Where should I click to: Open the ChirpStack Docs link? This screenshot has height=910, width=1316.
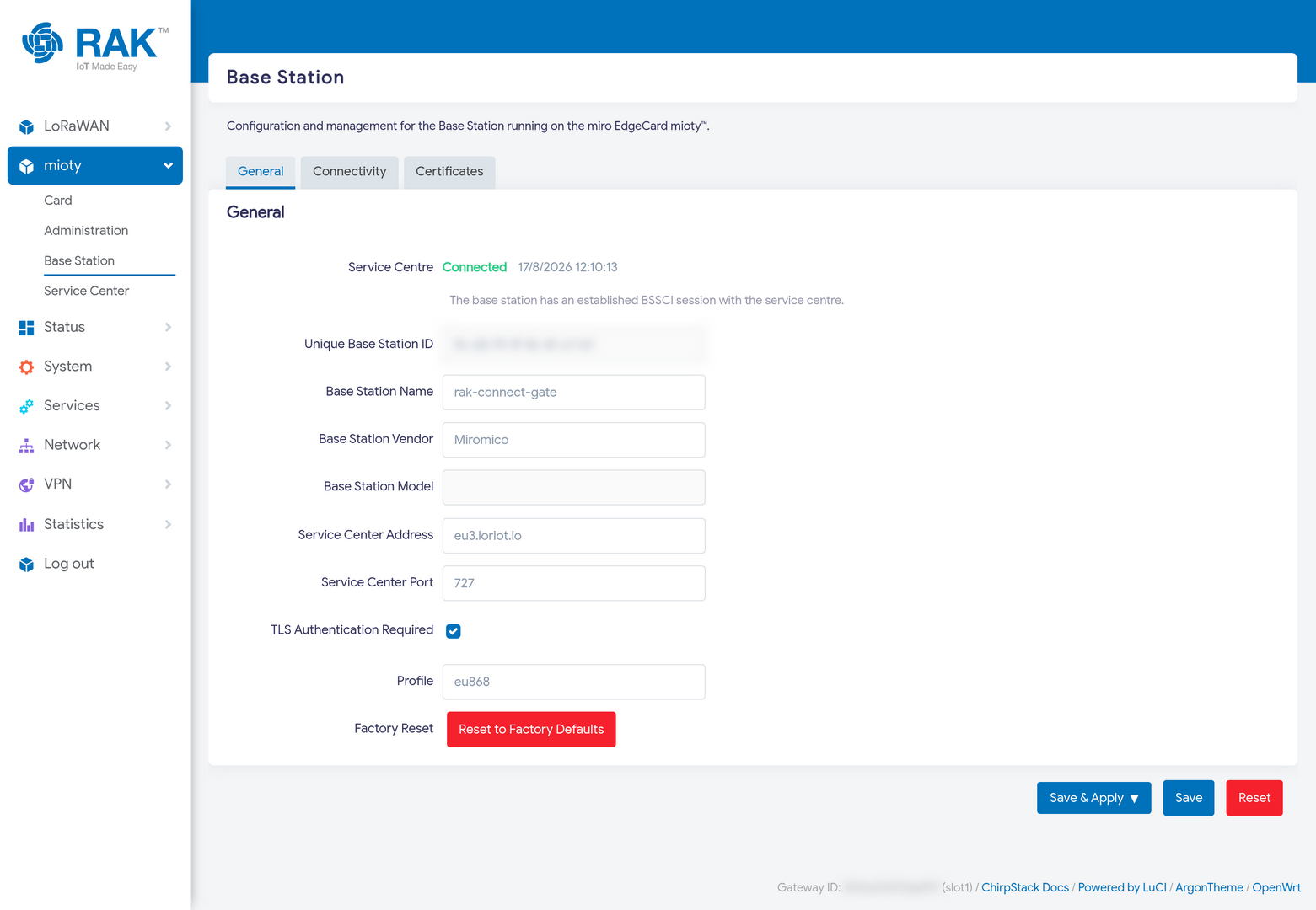(1025, 887)
